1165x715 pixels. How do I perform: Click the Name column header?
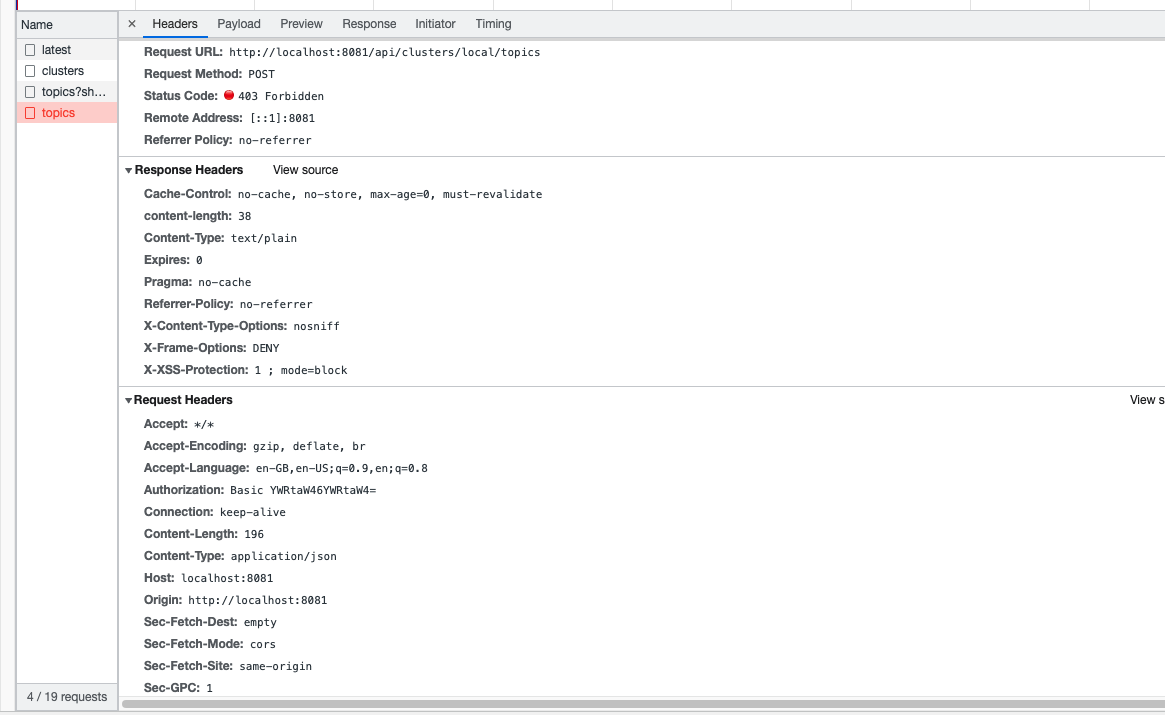click(36, 24)
